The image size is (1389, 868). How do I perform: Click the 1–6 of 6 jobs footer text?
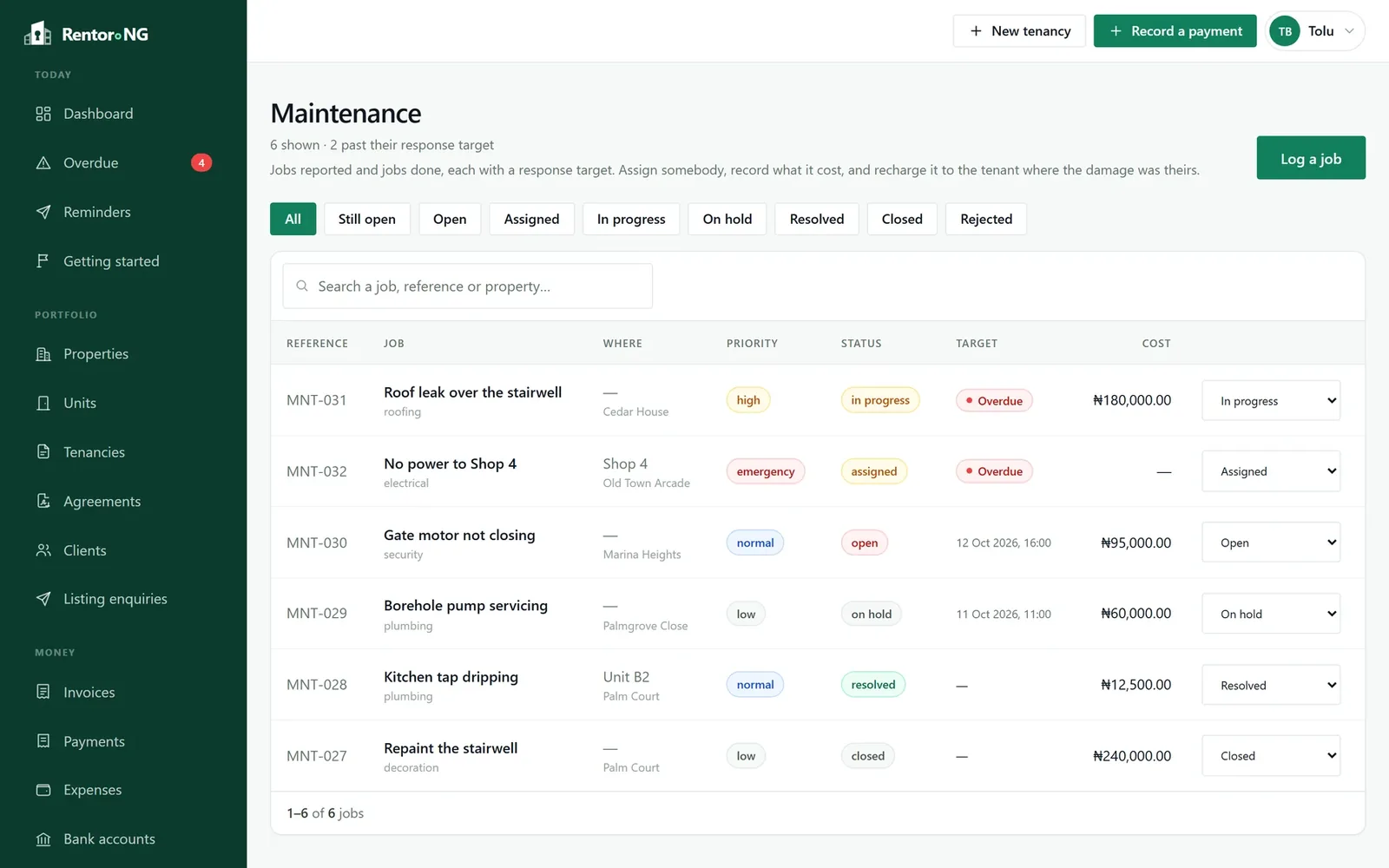click(x=326, y=813)
